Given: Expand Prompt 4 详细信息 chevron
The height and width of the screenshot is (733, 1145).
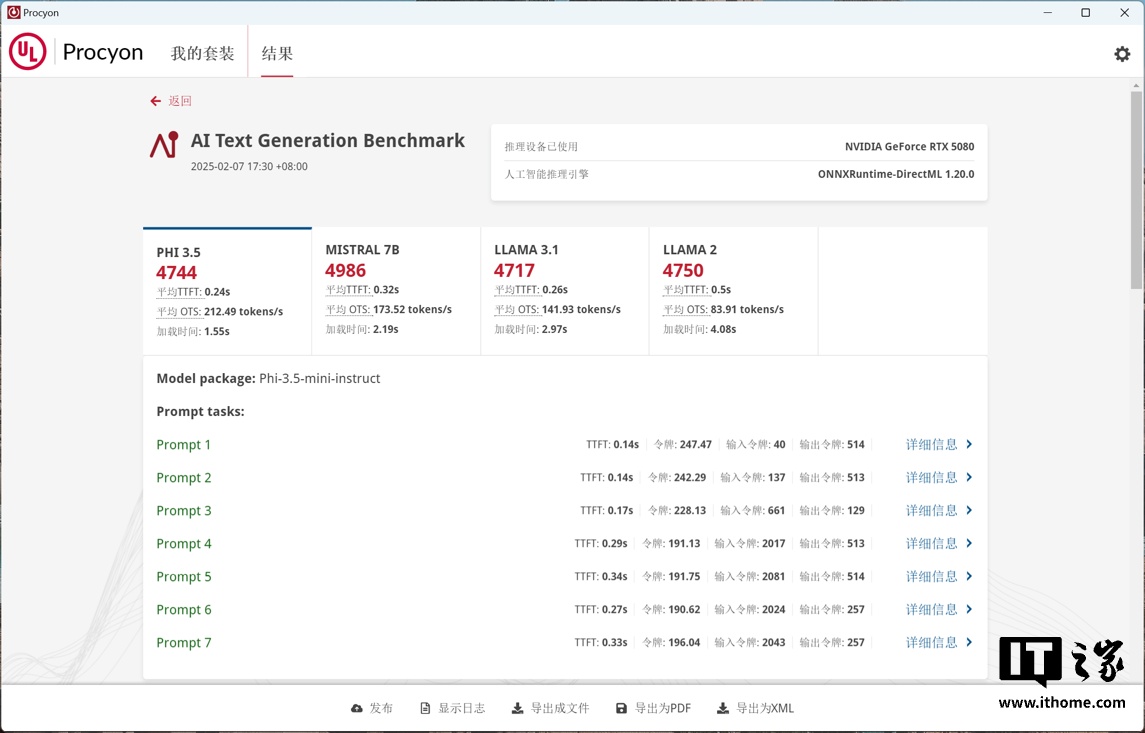Looking at the screenshot, I should pos(969,544).
